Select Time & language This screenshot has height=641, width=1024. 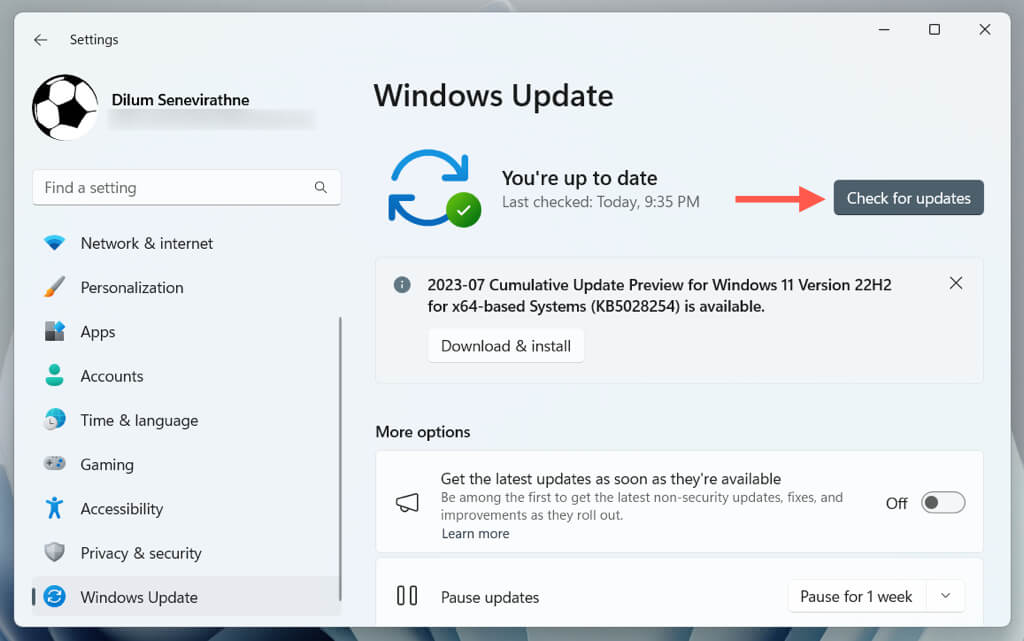click(139, 421)
